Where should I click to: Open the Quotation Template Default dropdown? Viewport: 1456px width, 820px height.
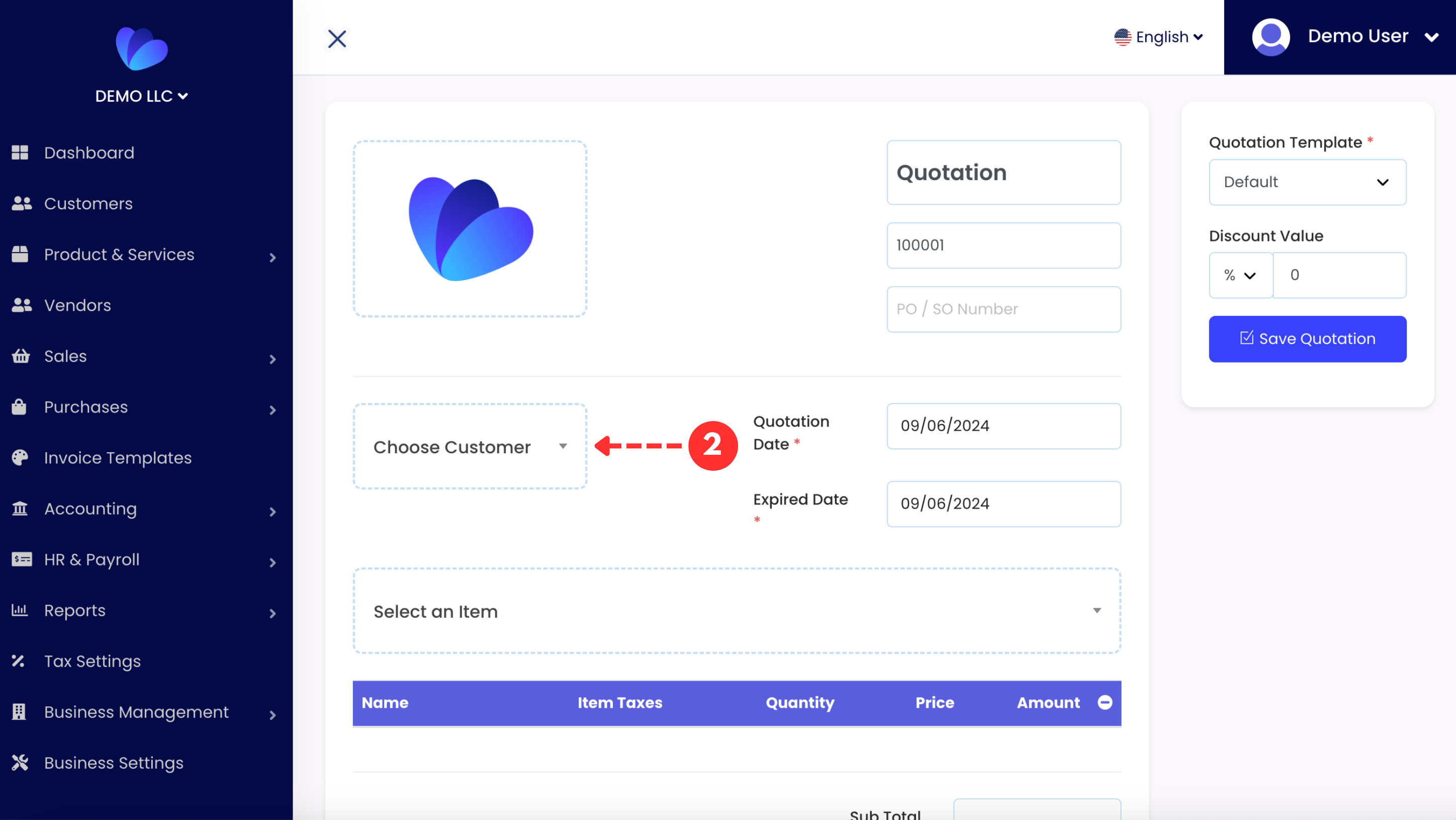tap(1307, 182)
